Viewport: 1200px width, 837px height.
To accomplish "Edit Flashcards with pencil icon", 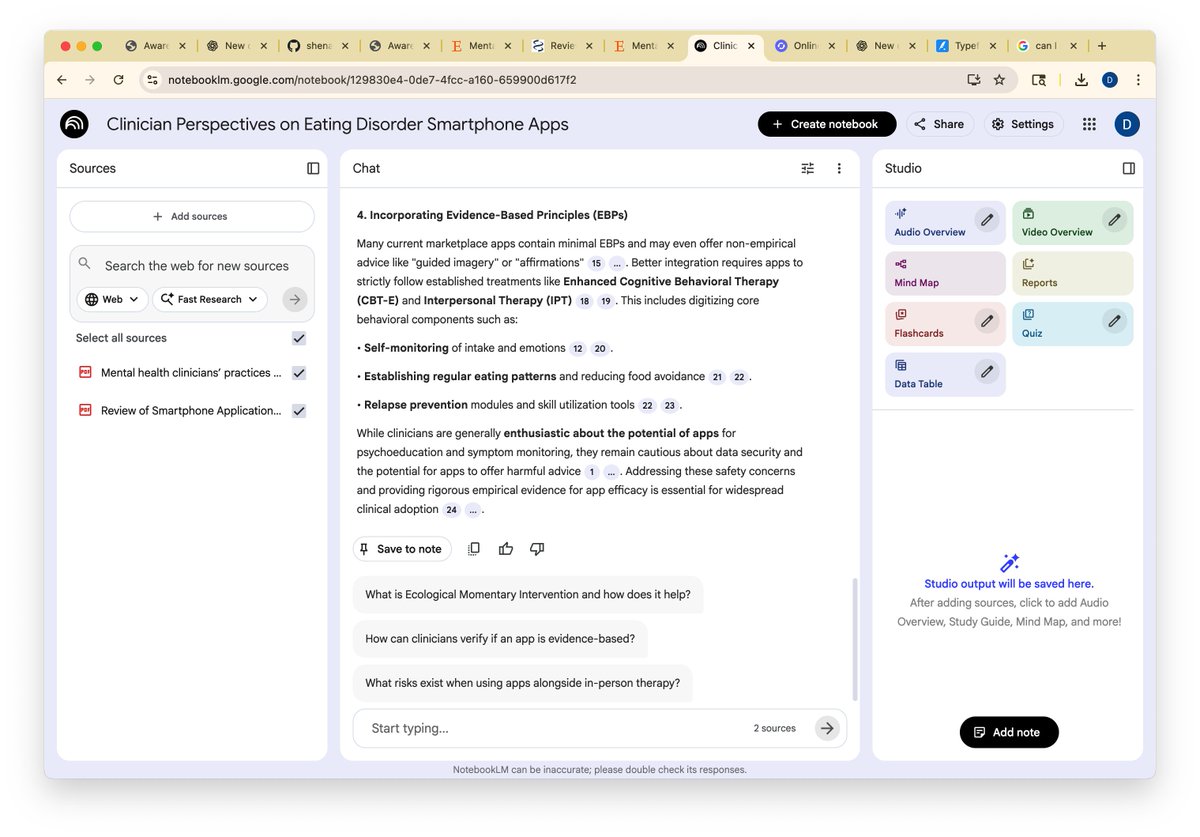I will (987, 321).
